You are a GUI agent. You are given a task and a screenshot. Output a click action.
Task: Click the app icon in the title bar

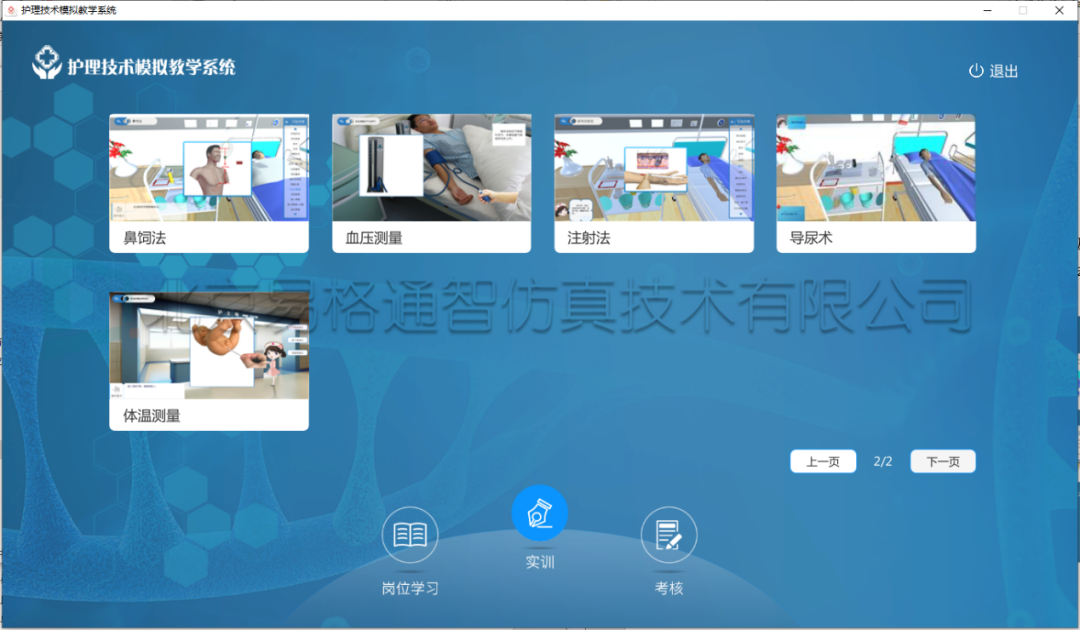(x=10, y=10)
